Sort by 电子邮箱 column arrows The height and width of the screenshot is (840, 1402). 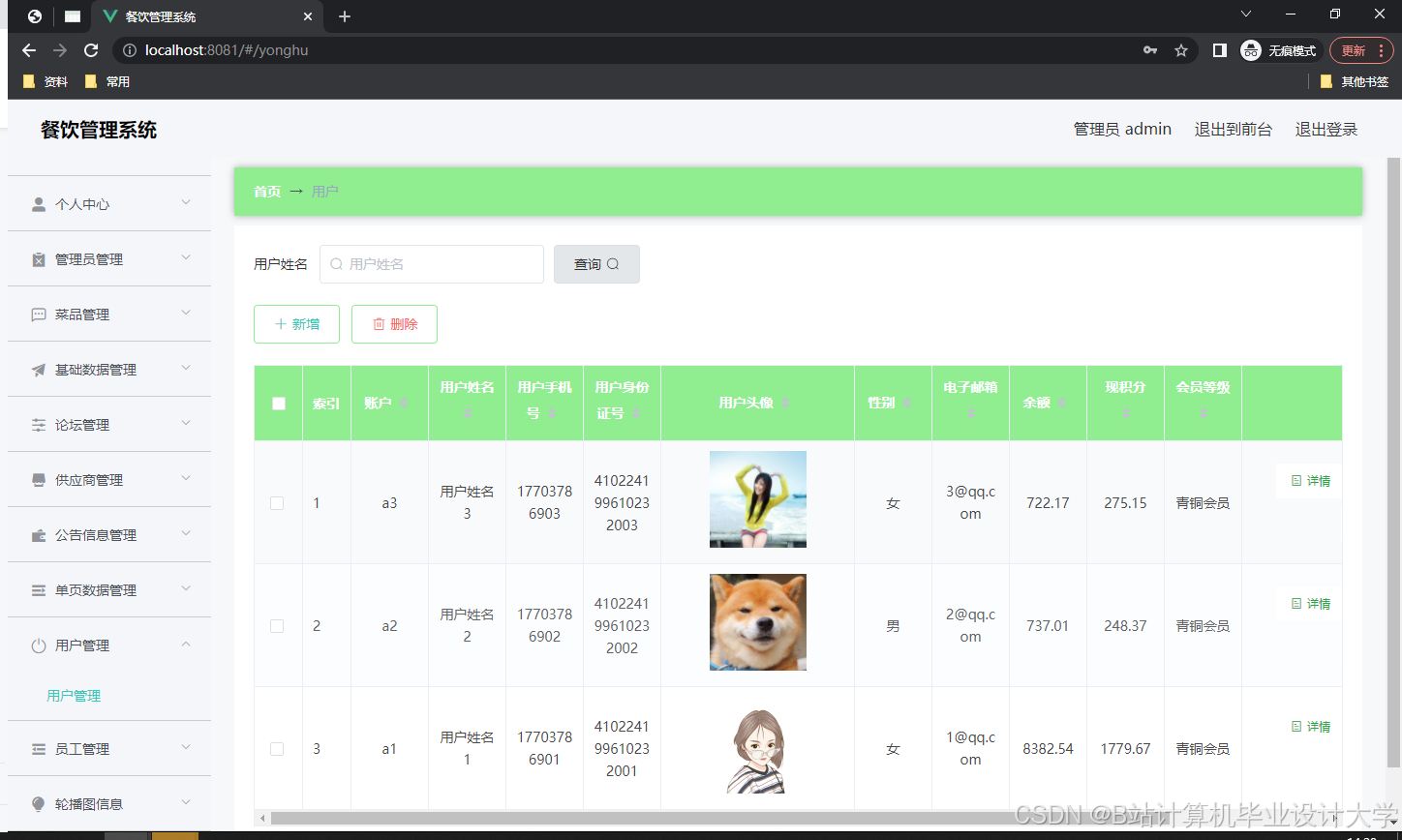tap(970, 413)
